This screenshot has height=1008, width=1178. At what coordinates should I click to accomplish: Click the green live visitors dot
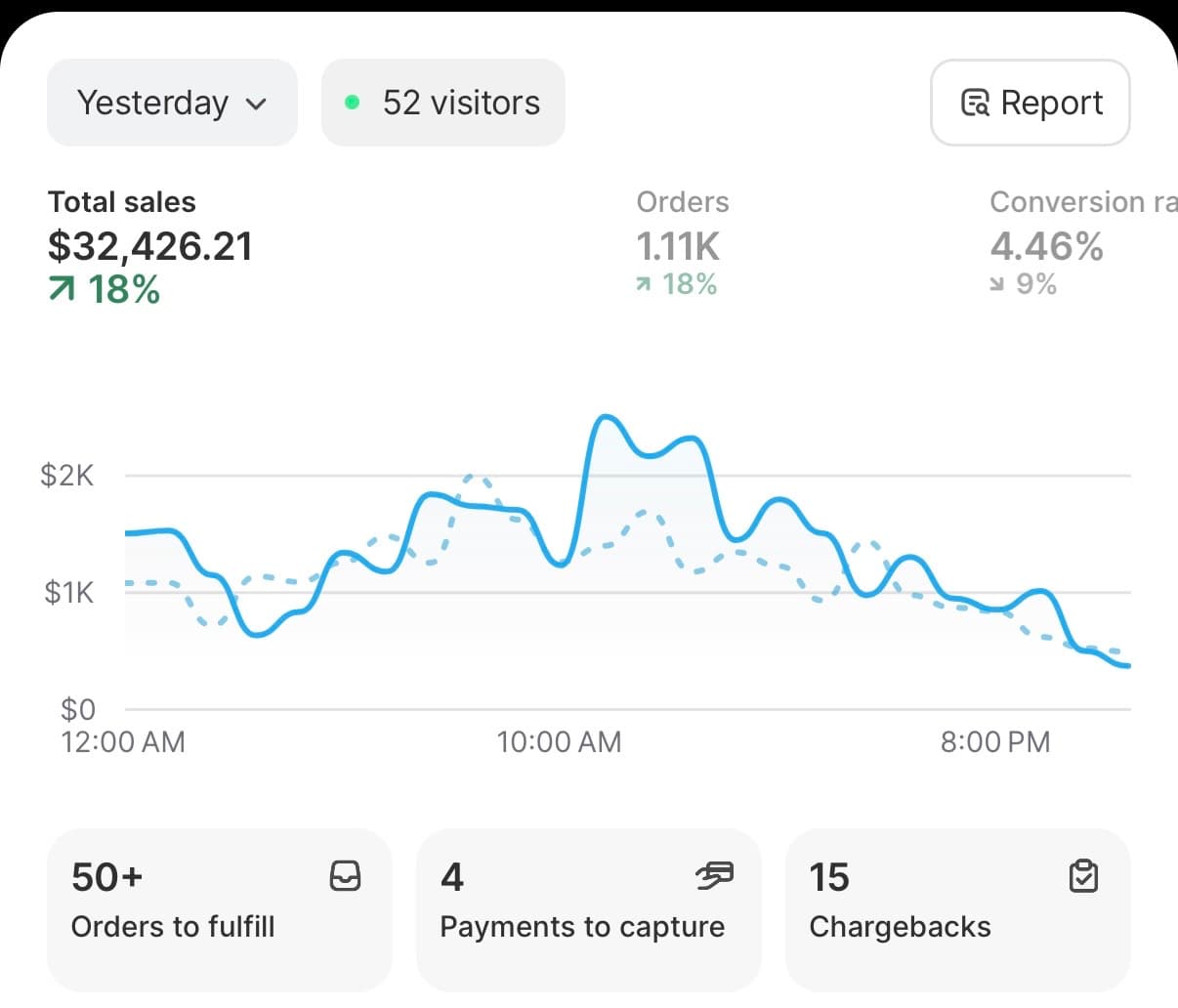351,102
